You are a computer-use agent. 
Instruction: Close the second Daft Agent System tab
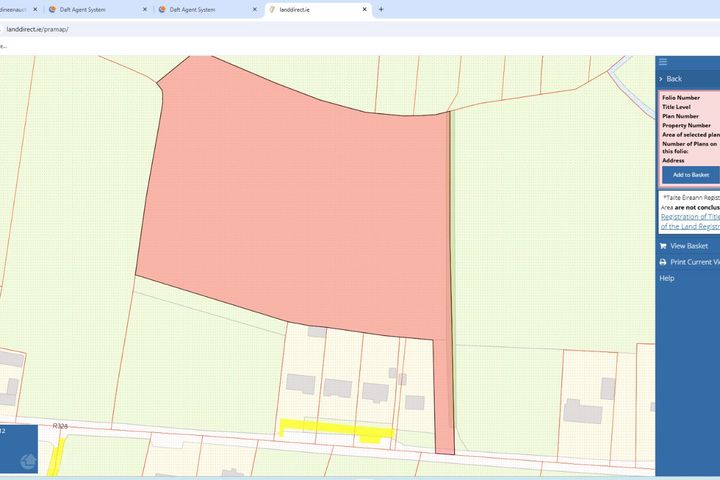255,9
